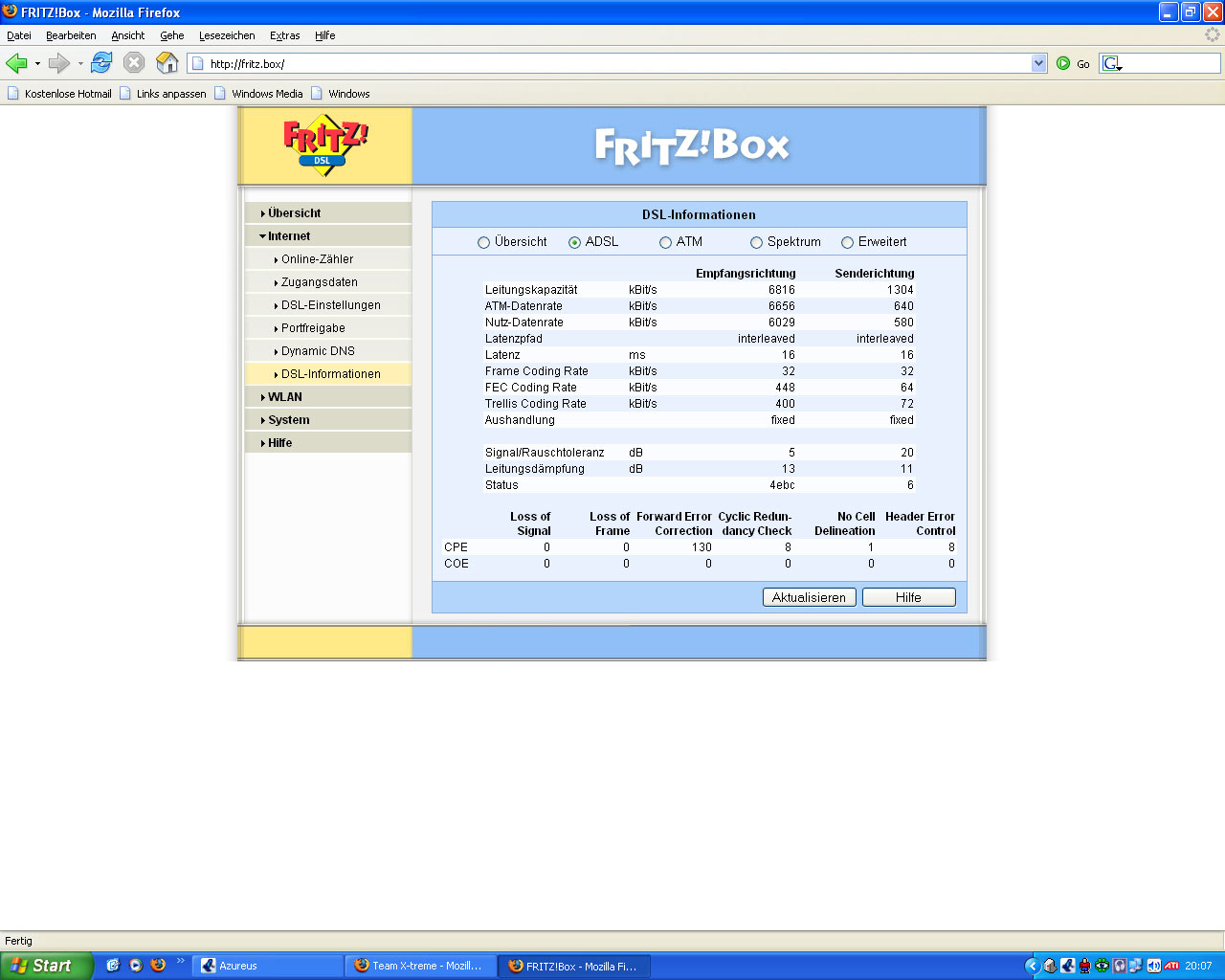
Task: Open the Extras menu
Action: [x=284, y=35]
